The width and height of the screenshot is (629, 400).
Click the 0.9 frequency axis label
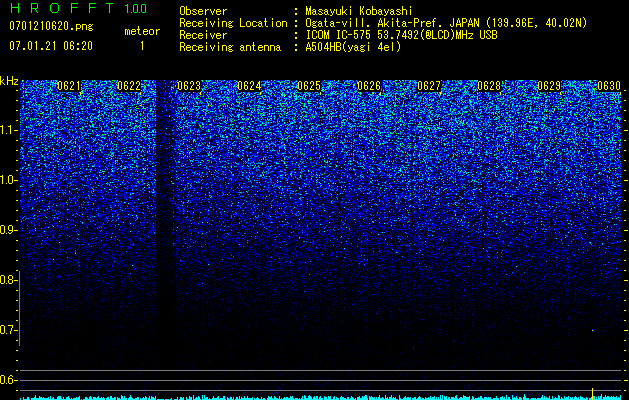8,230
